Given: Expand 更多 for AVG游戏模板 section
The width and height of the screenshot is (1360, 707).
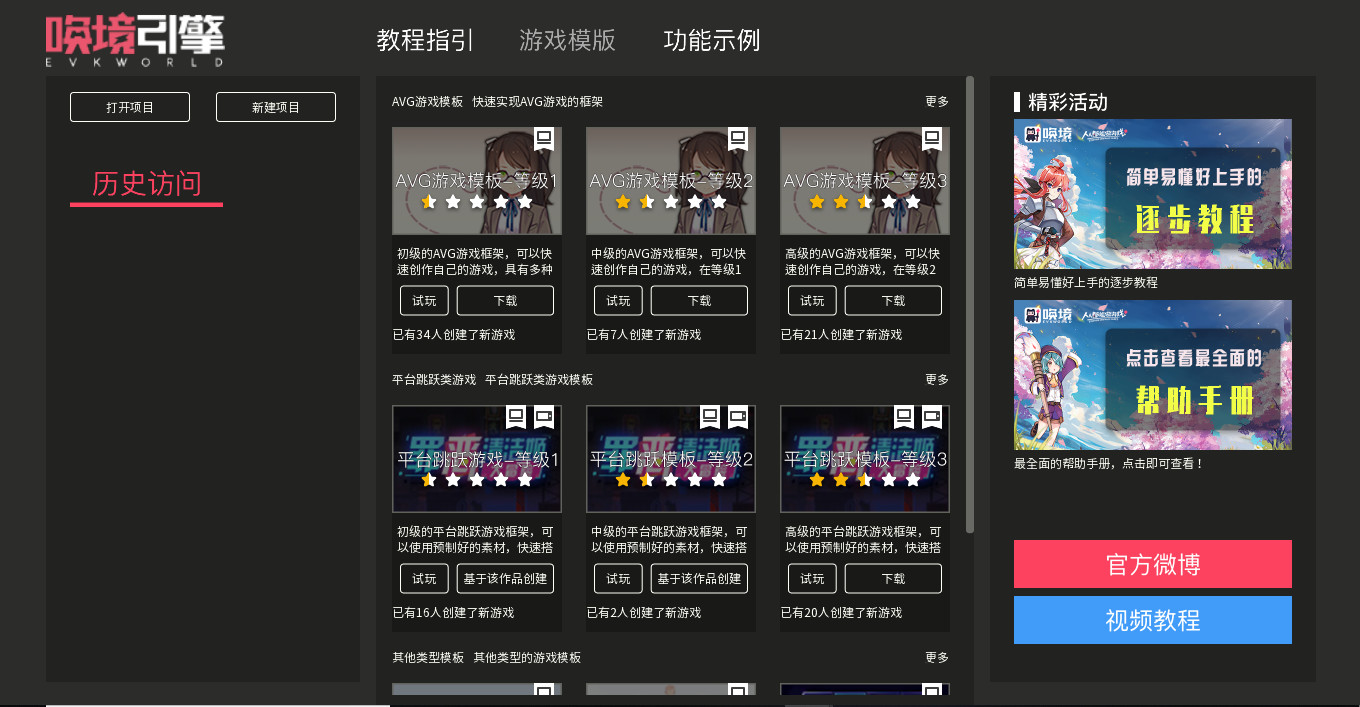Looking at the screenshot, I should 935,101.
